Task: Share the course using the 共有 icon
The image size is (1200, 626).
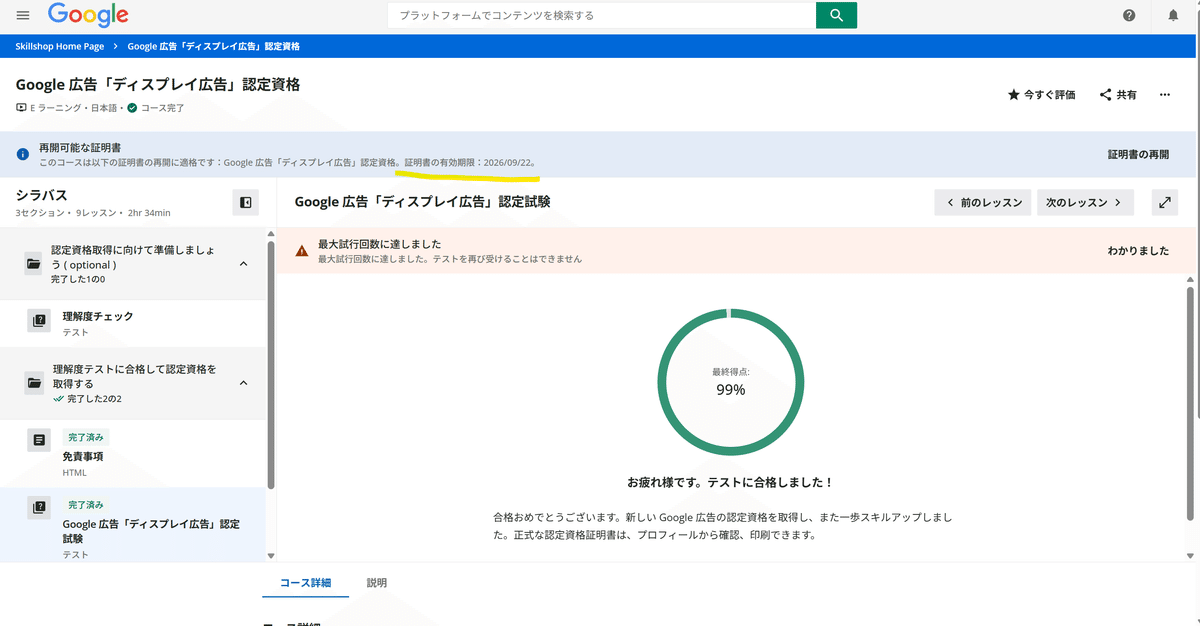Action: tap(1116, 93)
